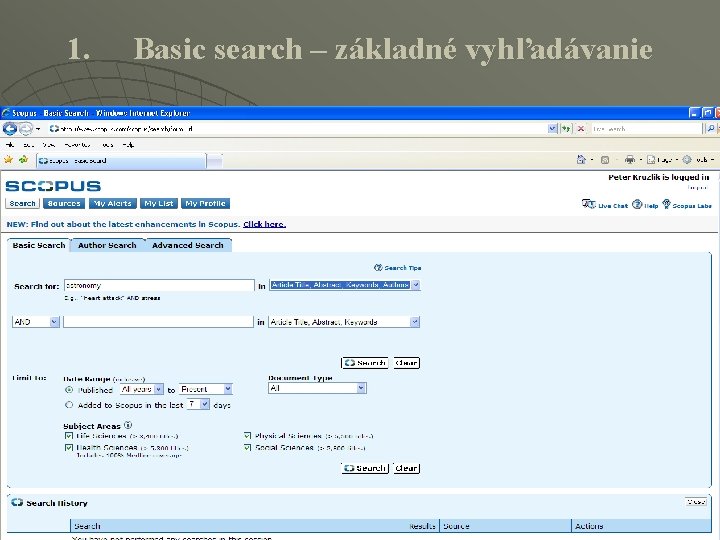This screenshot has height=540, width=720.
Task: Open the My Profile navigation tab
Action: tap(205, 203)
